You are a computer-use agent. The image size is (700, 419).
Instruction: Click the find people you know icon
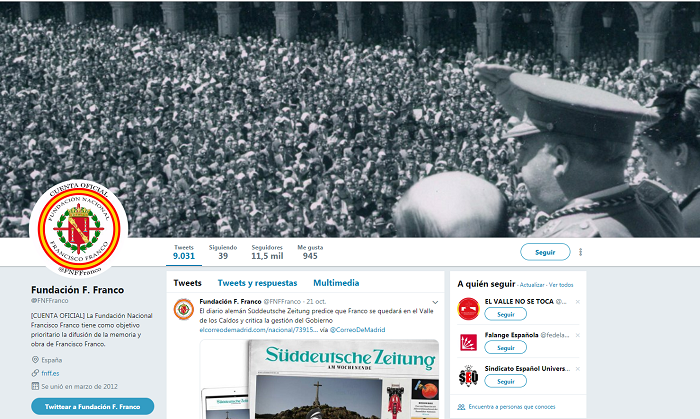coord(461,407)
